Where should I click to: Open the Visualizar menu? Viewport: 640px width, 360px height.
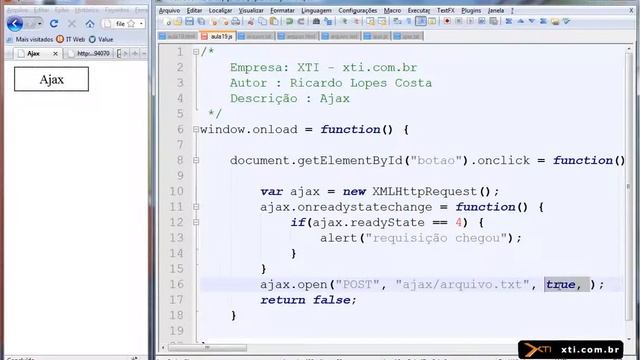[251, 10]
